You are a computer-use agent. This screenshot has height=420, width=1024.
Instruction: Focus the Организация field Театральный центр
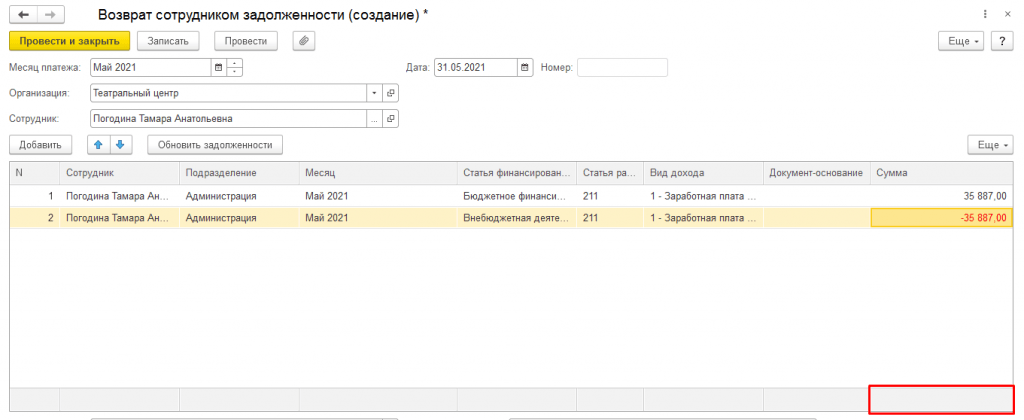tap(229, 93)
